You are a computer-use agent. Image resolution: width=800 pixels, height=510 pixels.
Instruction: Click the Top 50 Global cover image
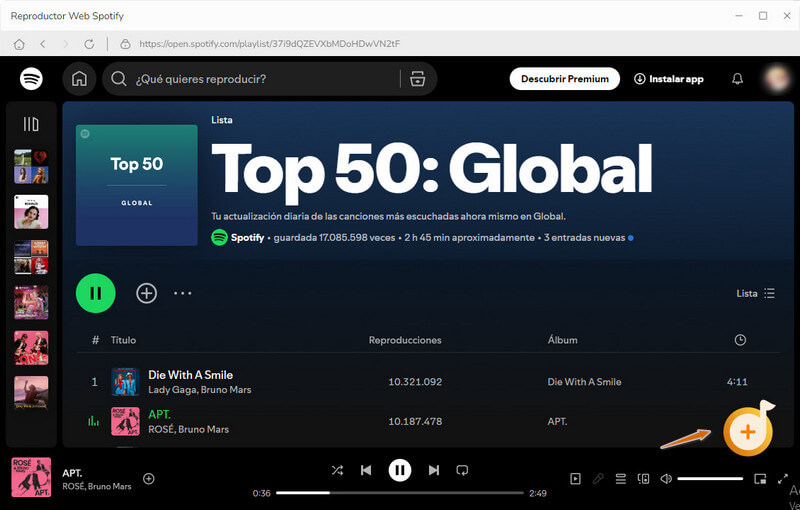click(x=137, y=185)
